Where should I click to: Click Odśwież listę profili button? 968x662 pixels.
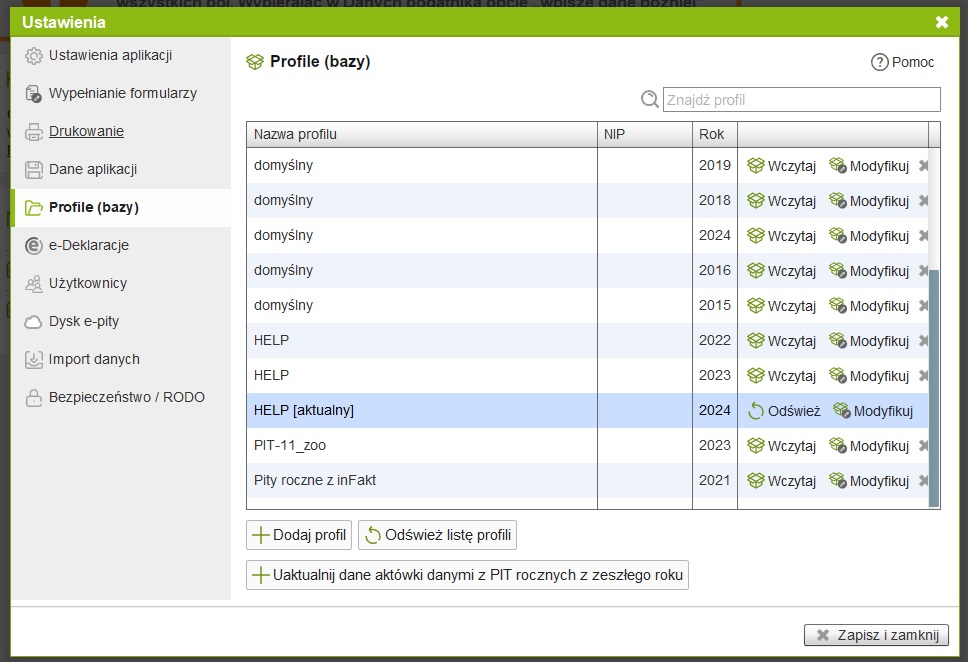tap(437, 535)
